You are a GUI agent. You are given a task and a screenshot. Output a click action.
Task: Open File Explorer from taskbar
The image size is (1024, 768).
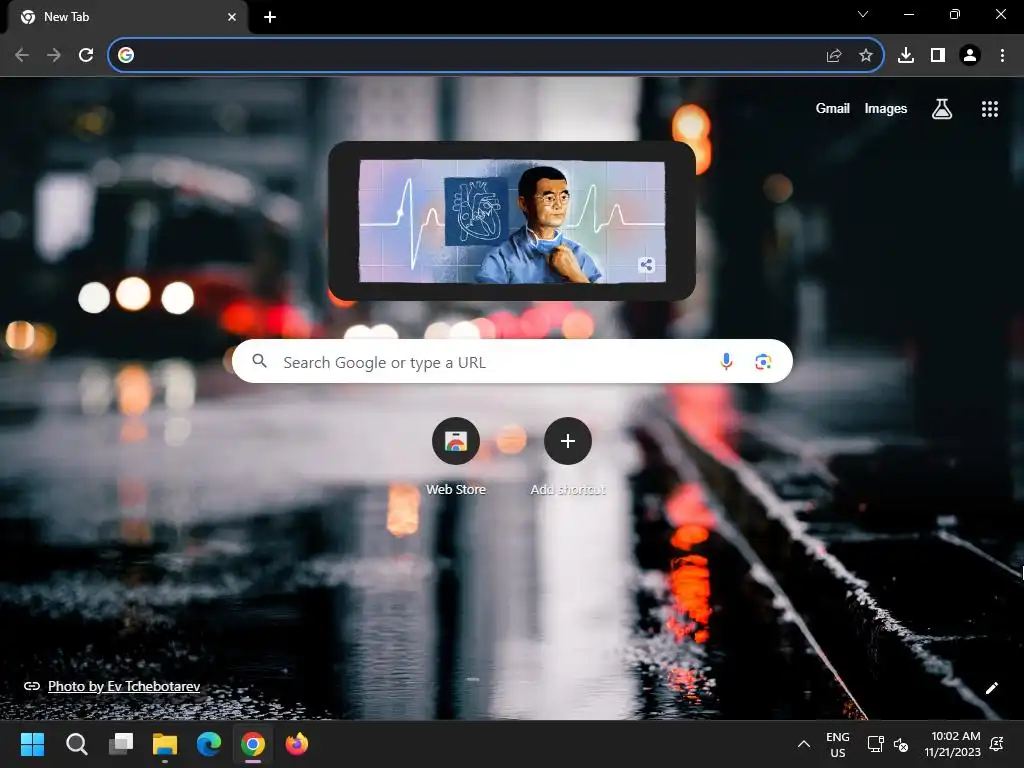pyautogui.click(x=165, y=744)
